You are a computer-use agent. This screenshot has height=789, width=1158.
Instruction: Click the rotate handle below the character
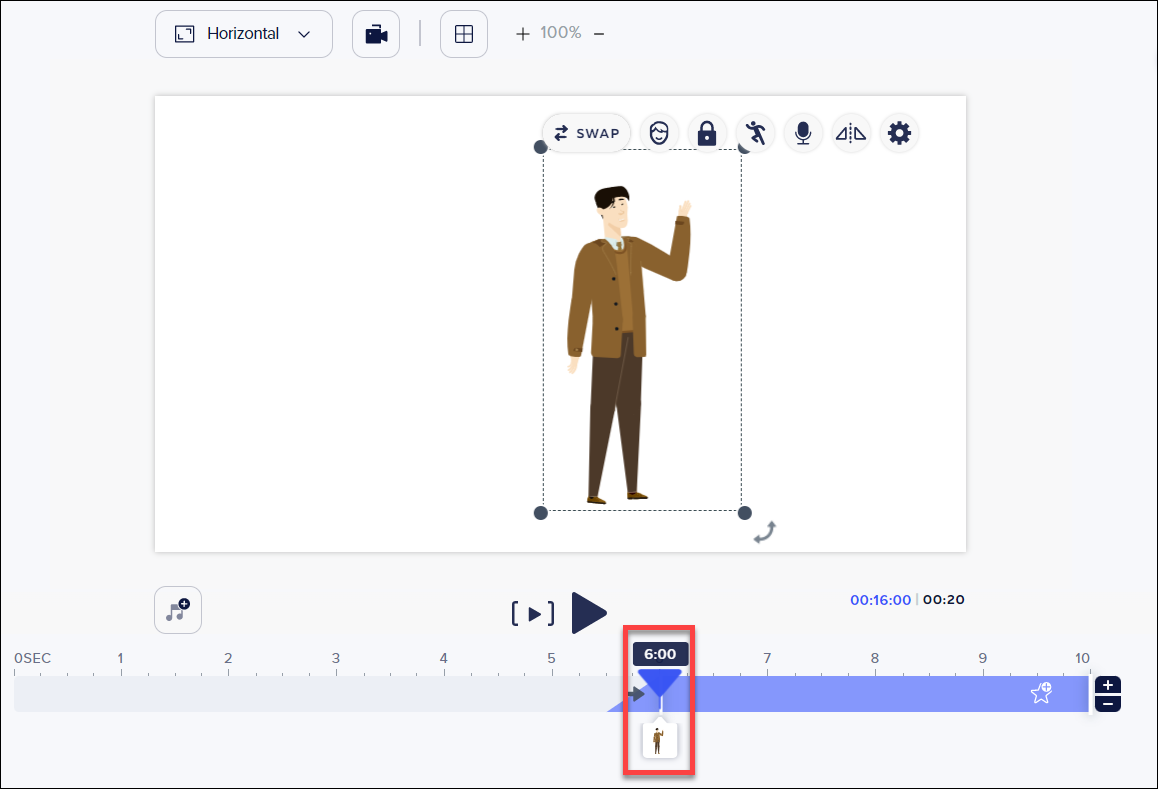pyautogui.click(x=765, y=533)
